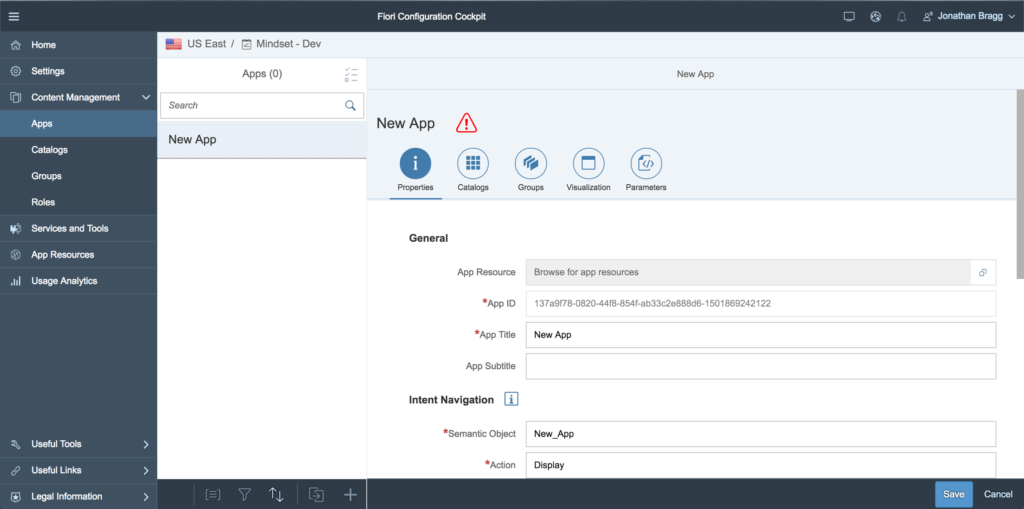Click the list details icon in footer
The width and height of the screenshot is (1024, 509).
coord(212,495)
